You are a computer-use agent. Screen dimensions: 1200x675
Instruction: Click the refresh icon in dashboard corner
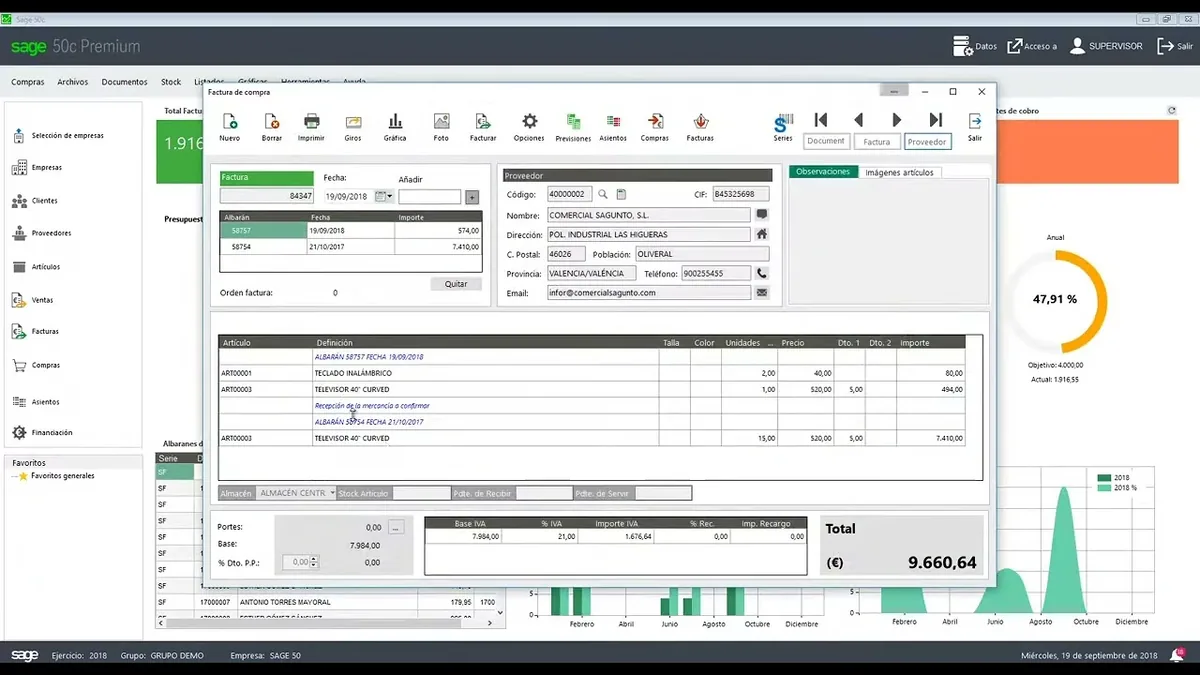1172,110
